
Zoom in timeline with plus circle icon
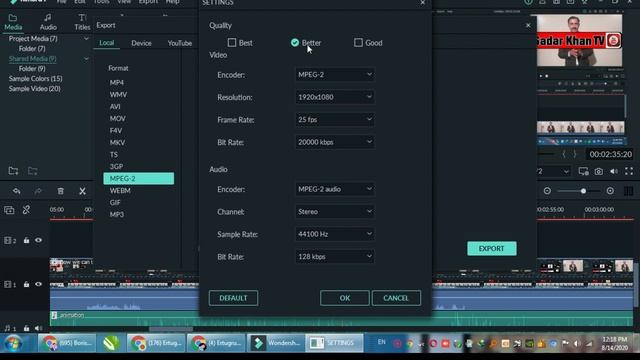pos(610,191)
